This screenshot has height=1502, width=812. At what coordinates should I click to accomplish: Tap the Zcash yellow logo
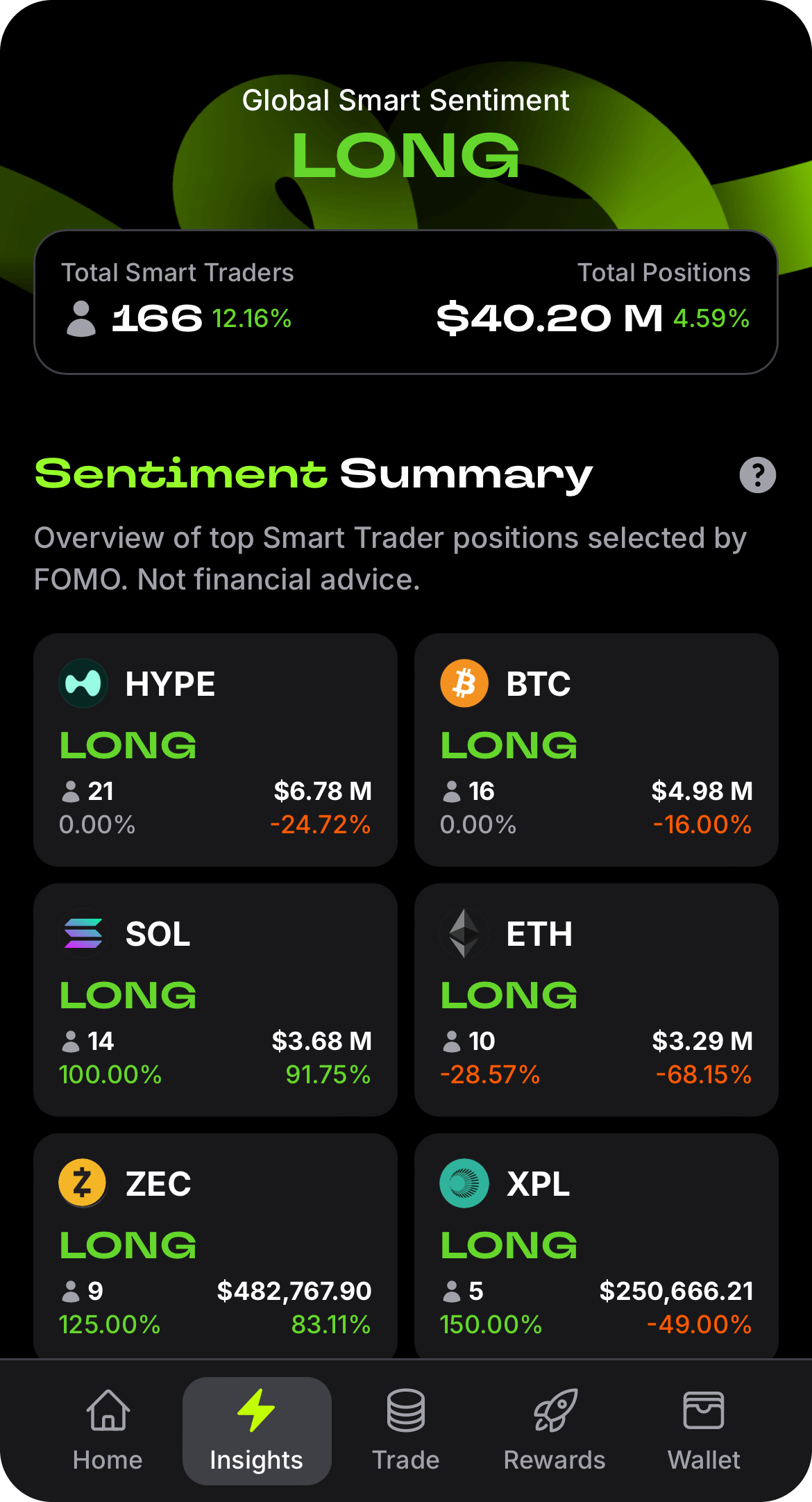[83, 1183]
